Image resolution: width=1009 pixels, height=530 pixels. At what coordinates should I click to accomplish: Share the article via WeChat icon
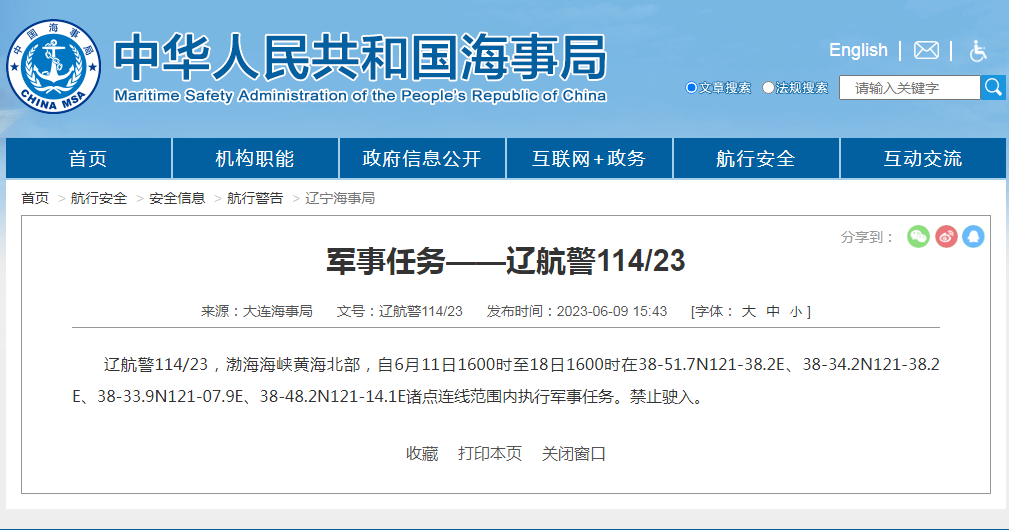918,237
